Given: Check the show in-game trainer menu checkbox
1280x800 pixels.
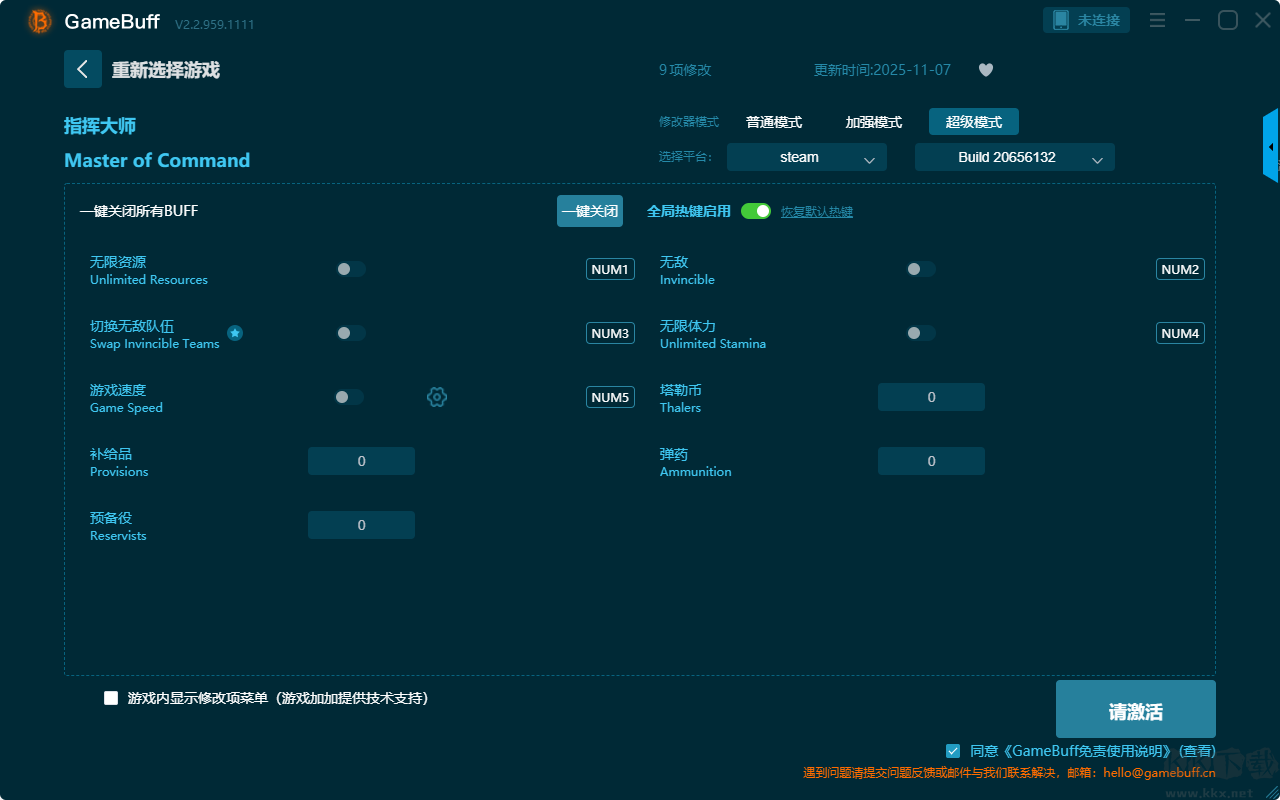Looking at the screenshot, I should point(111,698).
